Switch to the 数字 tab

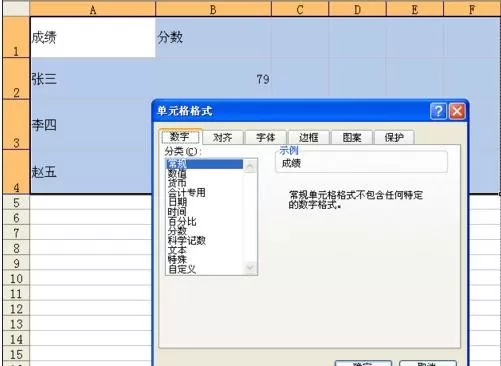pyautogui.click(x=180, y=137)
